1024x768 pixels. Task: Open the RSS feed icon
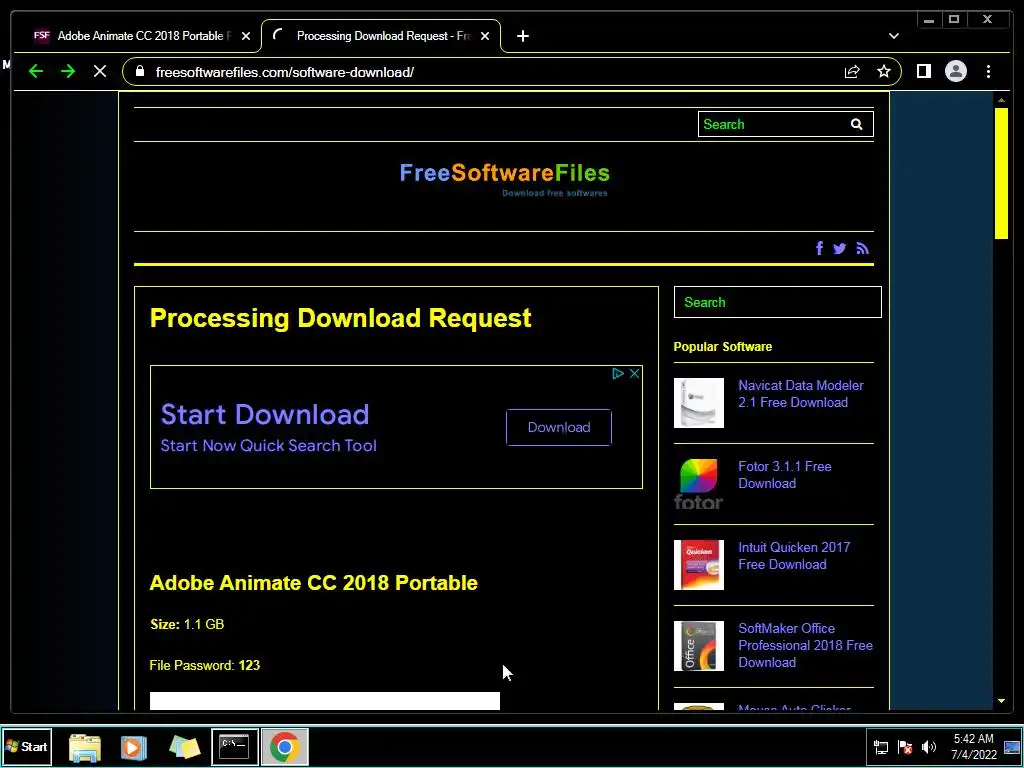pyautogui.click(x=863, y=248)
